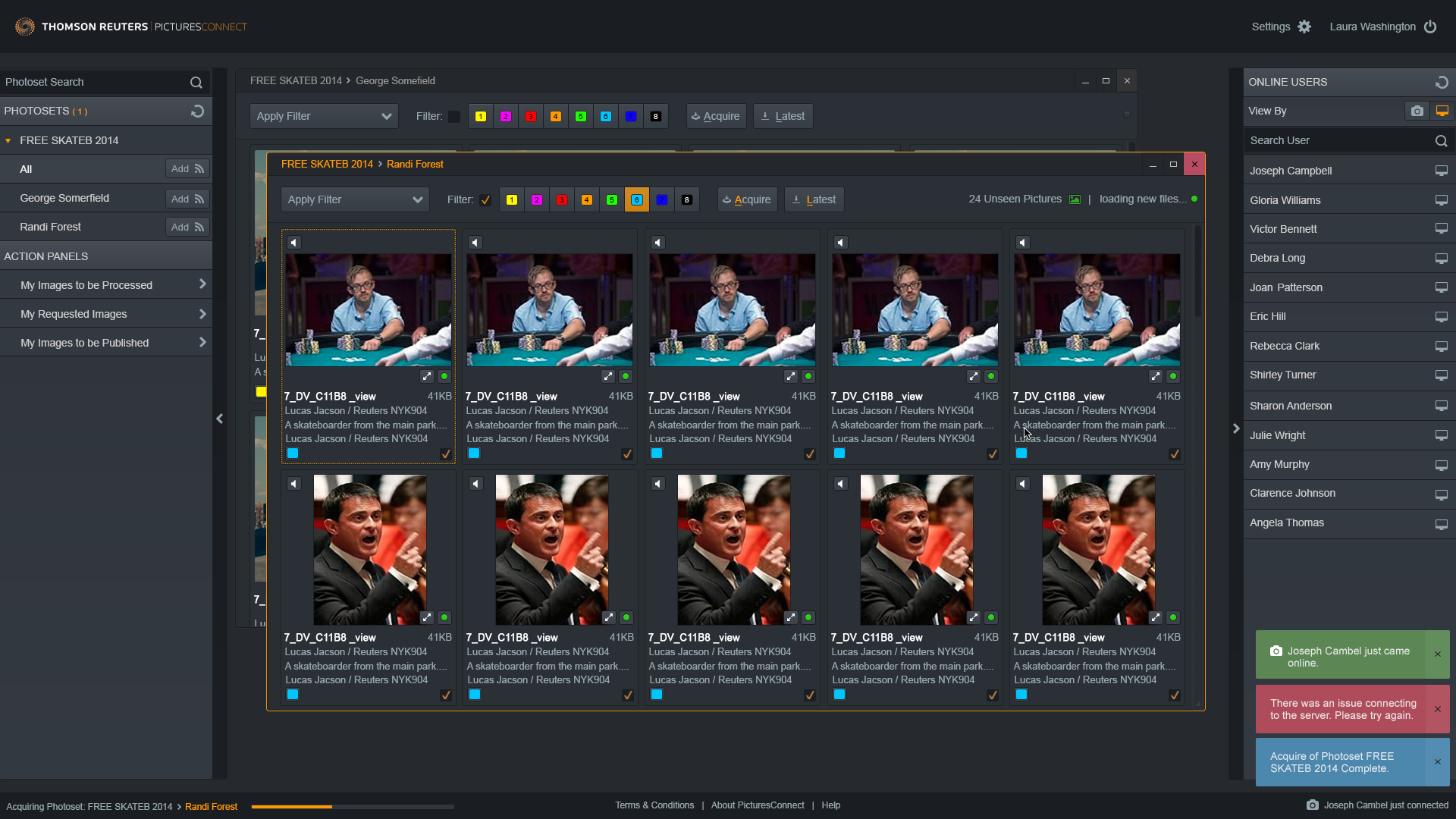Screen dimensions: 1456x819
Task: Refresh the Online Users panel
Action: click(1442, 82)
